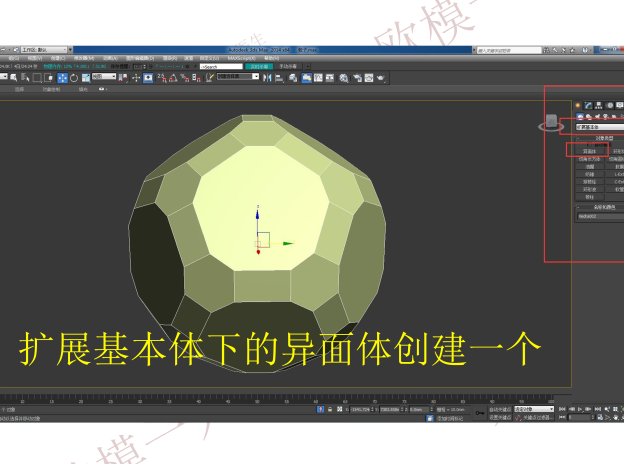Open the 动画 (Animation) menu
Screen dimensions: 624x464
(110, 58)
